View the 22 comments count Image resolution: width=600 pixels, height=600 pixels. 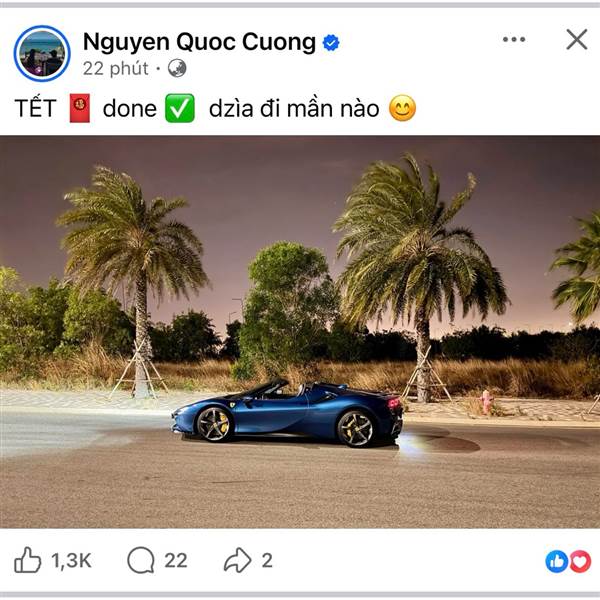(x=176, y=561)
